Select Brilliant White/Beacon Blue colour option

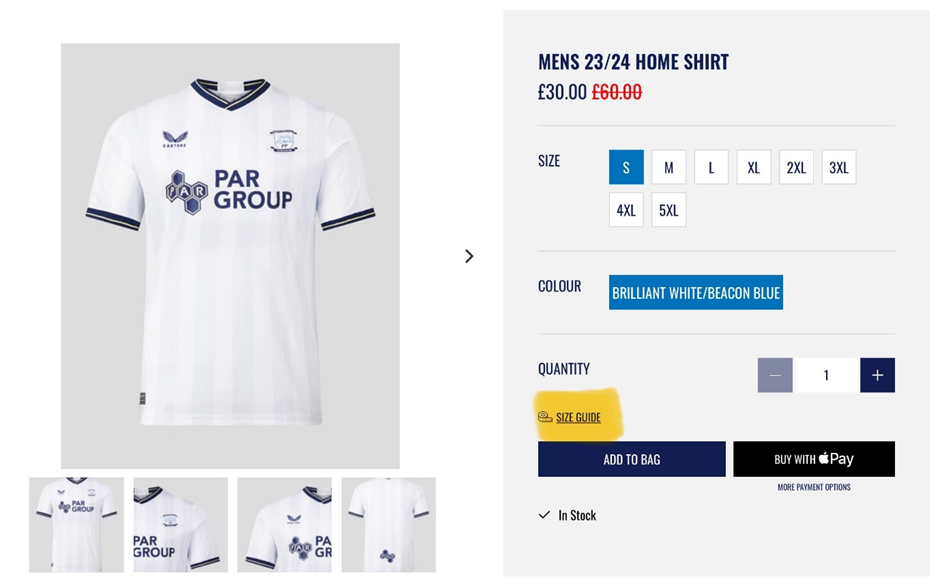click(695, 293)
